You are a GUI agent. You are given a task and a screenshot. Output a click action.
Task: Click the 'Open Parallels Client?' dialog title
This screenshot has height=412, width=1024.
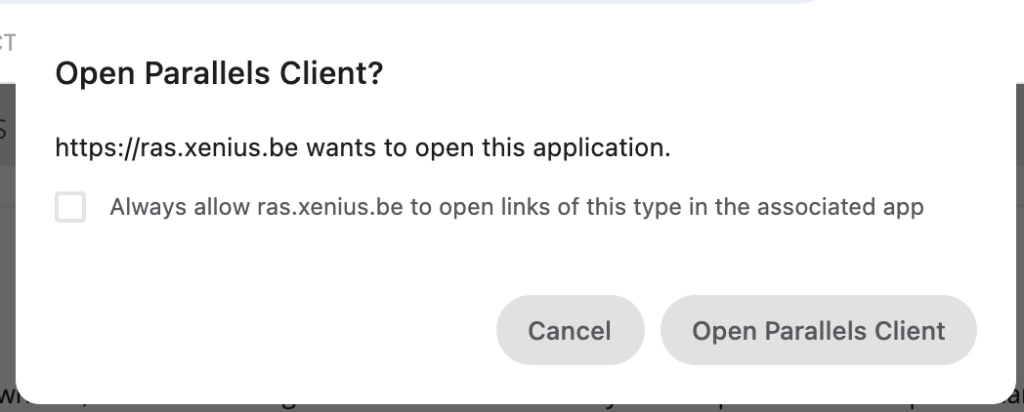point(219,74)
